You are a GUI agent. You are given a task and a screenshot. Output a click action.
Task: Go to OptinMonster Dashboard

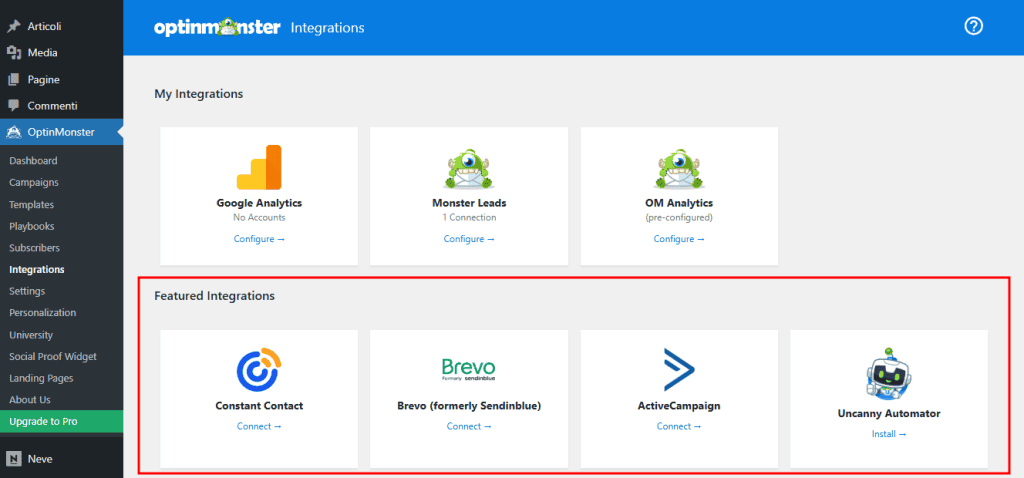(33, 161)
